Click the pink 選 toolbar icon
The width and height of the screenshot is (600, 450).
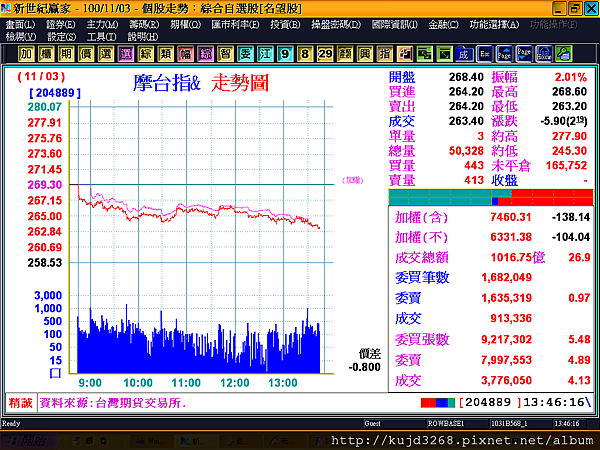coord(126,54)
